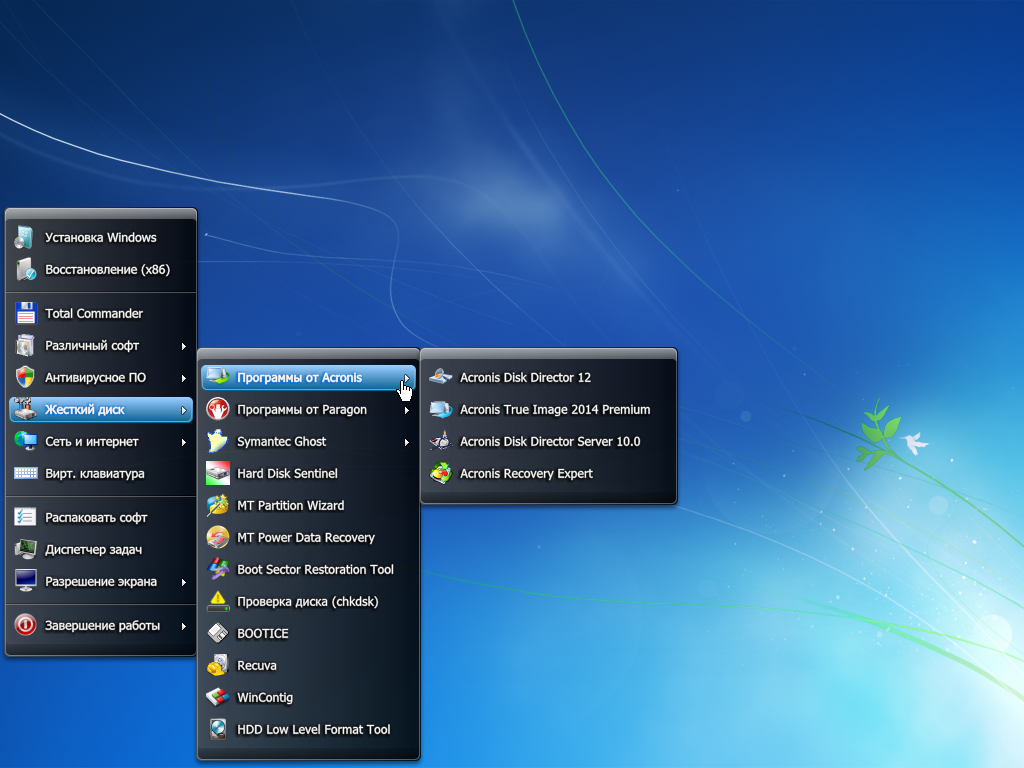The image size is (1024, 768).
Task: Click the WinContig icon
Action: [x=217, y=697]
